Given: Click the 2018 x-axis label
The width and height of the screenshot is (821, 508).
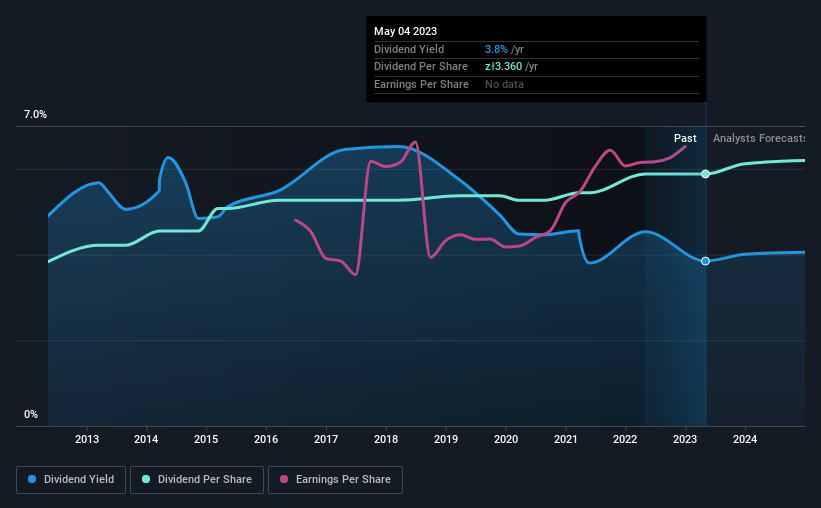Looking at the screenshot, I should 386,439.
